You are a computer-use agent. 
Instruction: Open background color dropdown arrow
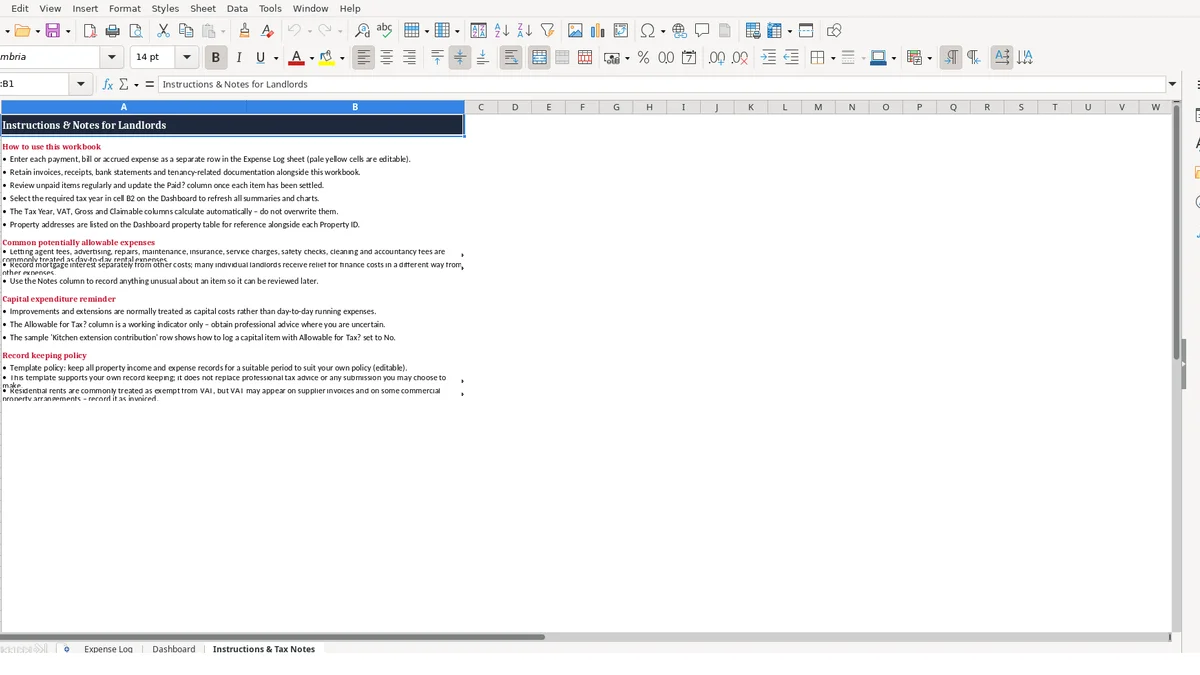[342, 58]
